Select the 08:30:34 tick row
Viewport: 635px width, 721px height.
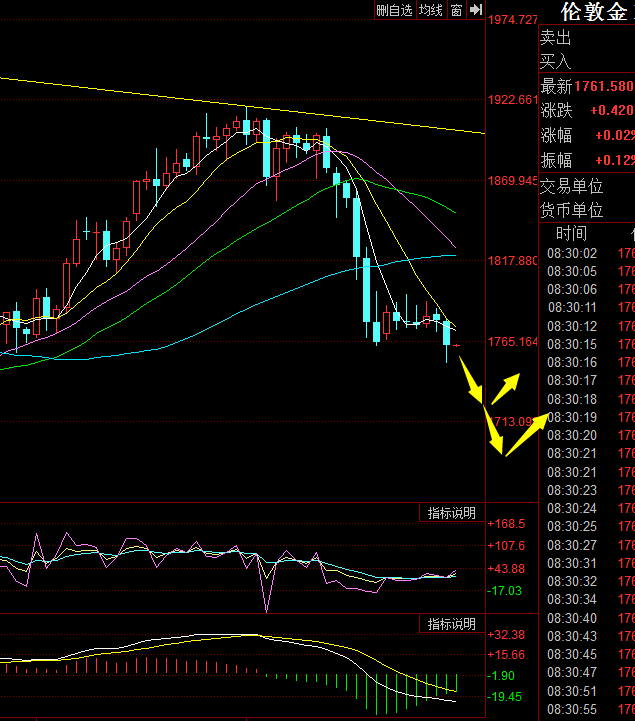coord(591,599)
